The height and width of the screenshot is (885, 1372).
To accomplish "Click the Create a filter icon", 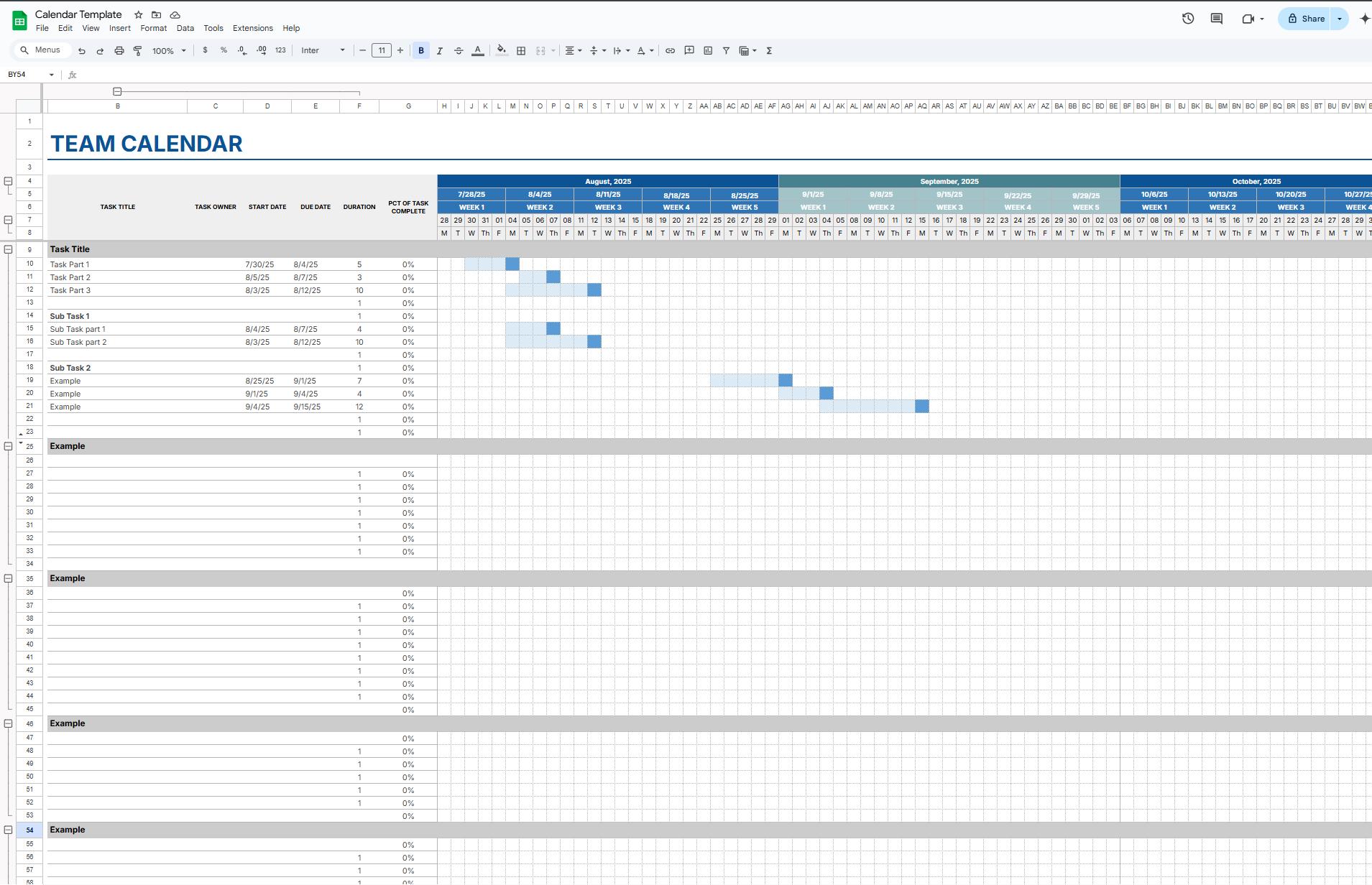I will click(x=726, y=51).
